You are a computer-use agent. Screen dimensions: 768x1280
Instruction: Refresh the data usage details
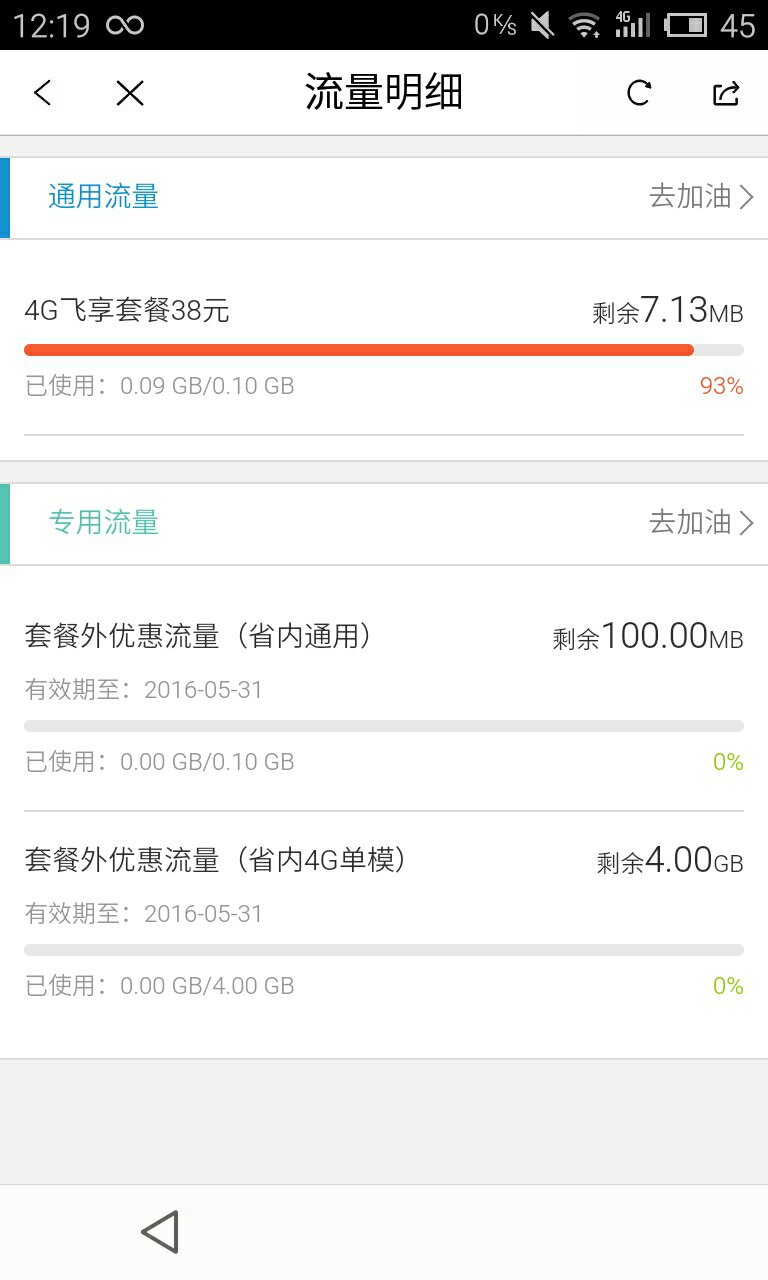coord(639,93)
